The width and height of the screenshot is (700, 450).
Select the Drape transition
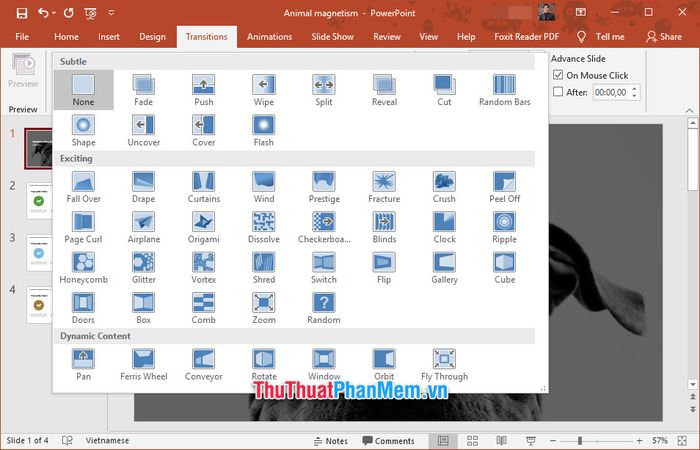coord(143,187)
